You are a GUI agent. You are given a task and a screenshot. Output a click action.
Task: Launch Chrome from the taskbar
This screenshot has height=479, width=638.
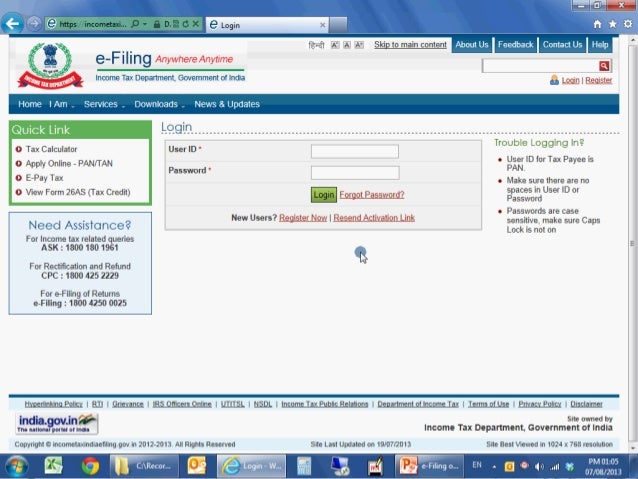[x=90, y=466]
